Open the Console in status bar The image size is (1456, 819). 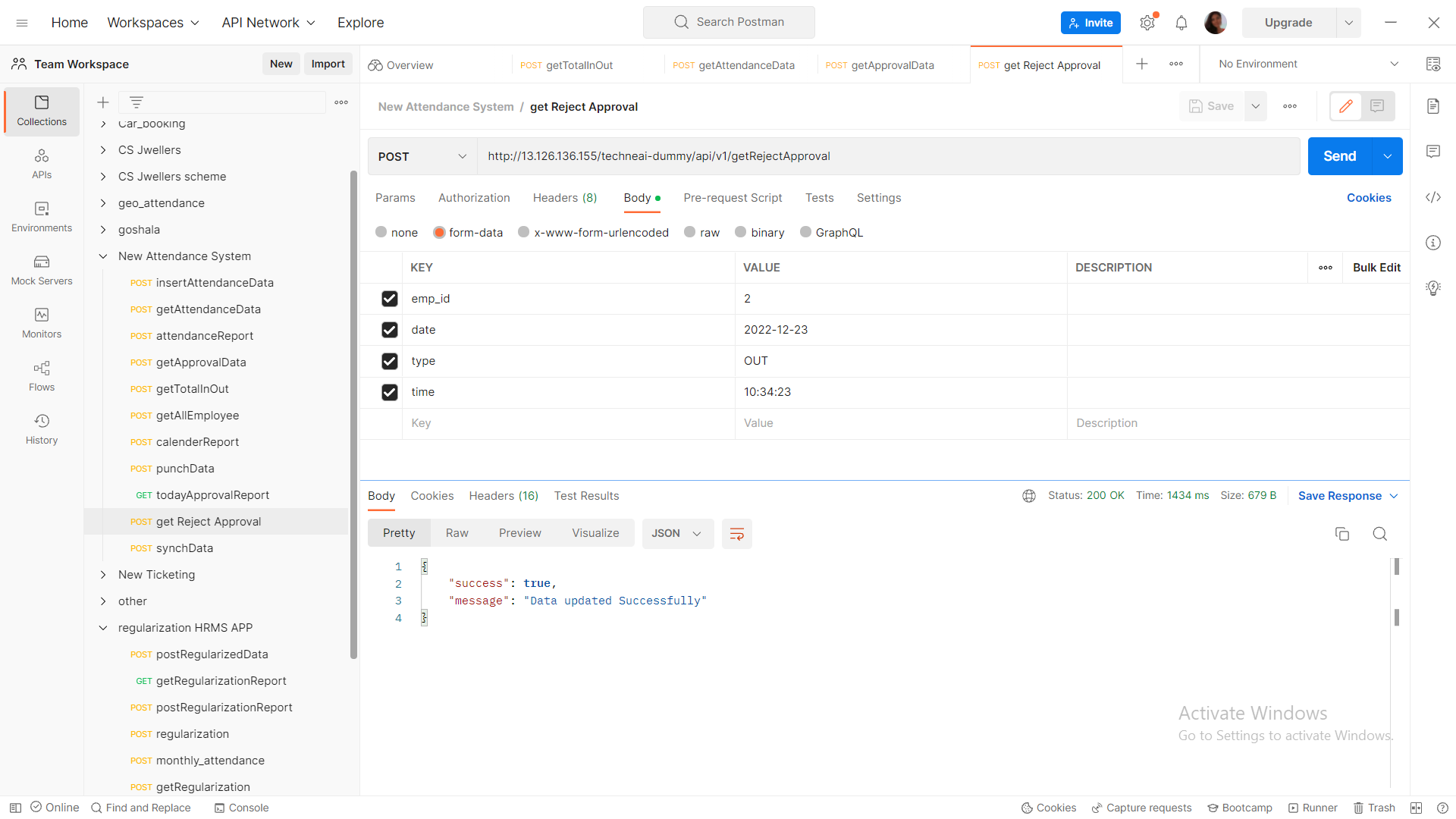click(242, 808)
